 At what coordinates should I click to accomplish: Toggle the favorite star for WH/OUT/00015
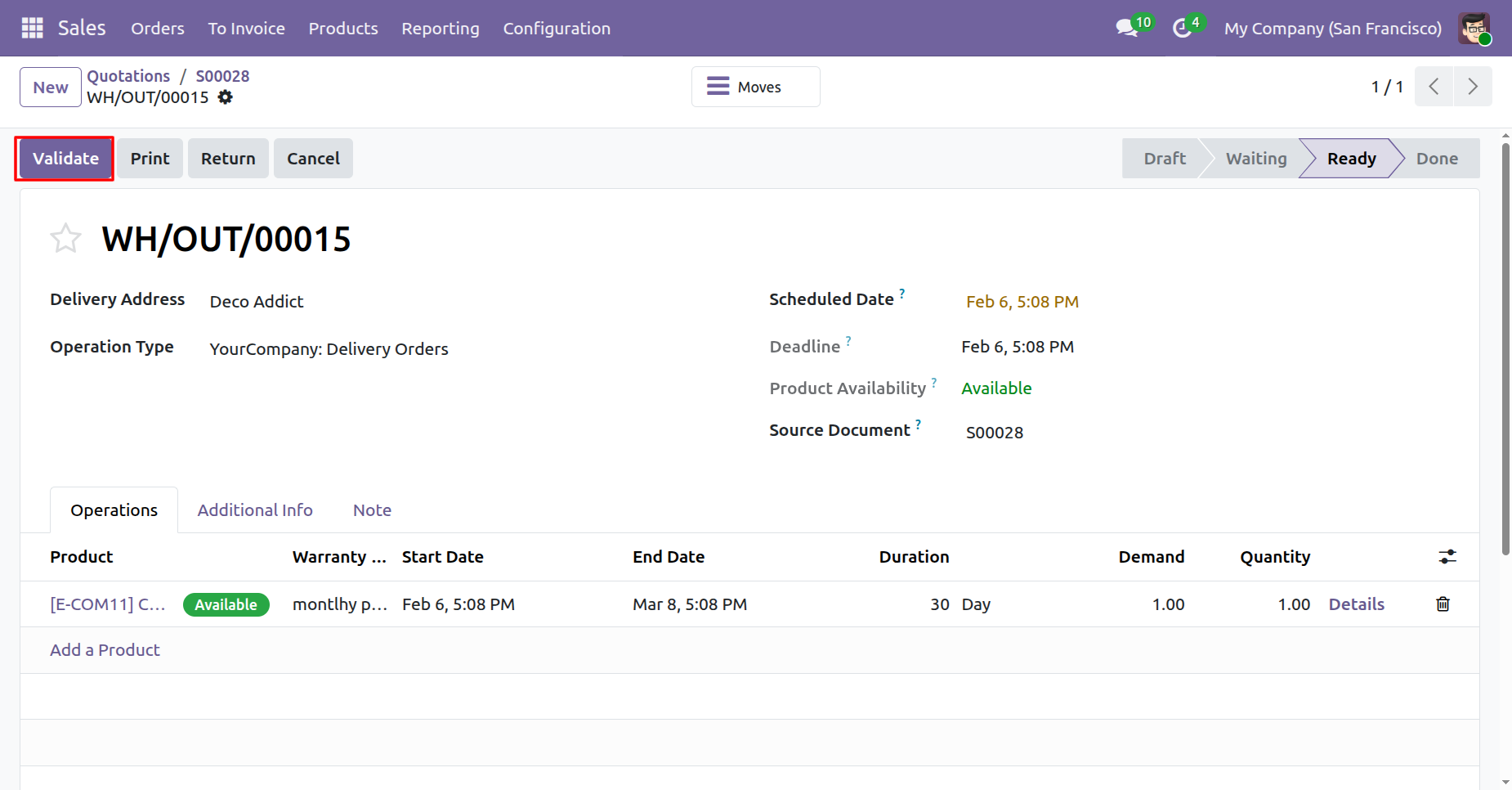65,239
